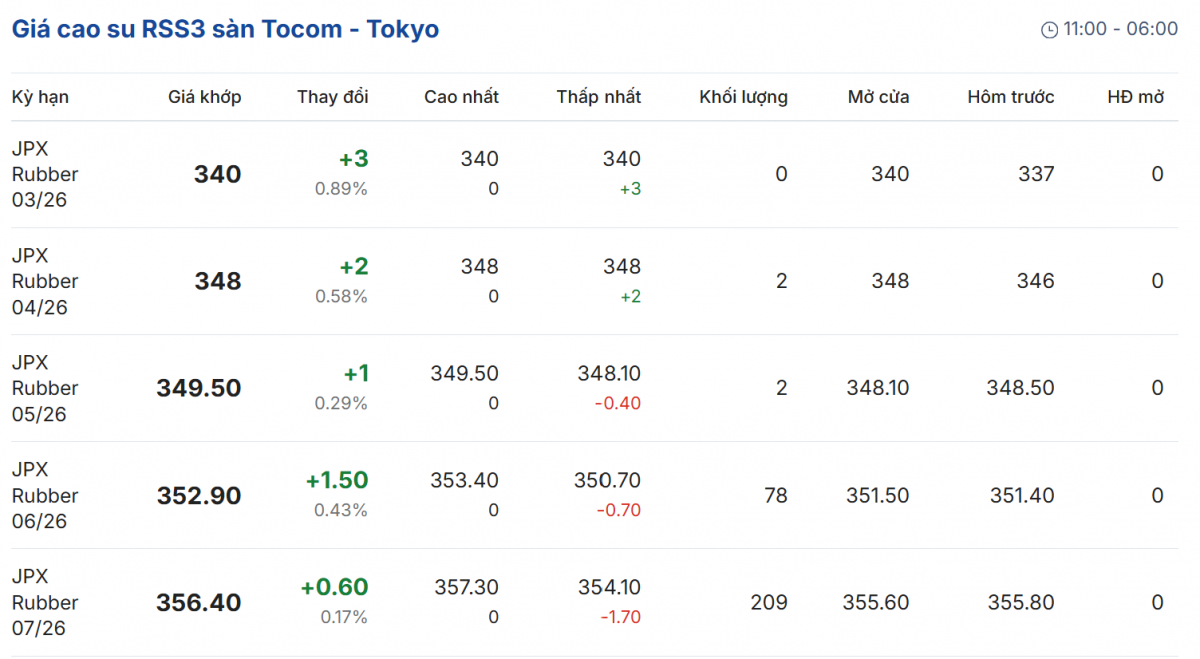Select the JPX Rubber 05/26 contract

(45, 388)
